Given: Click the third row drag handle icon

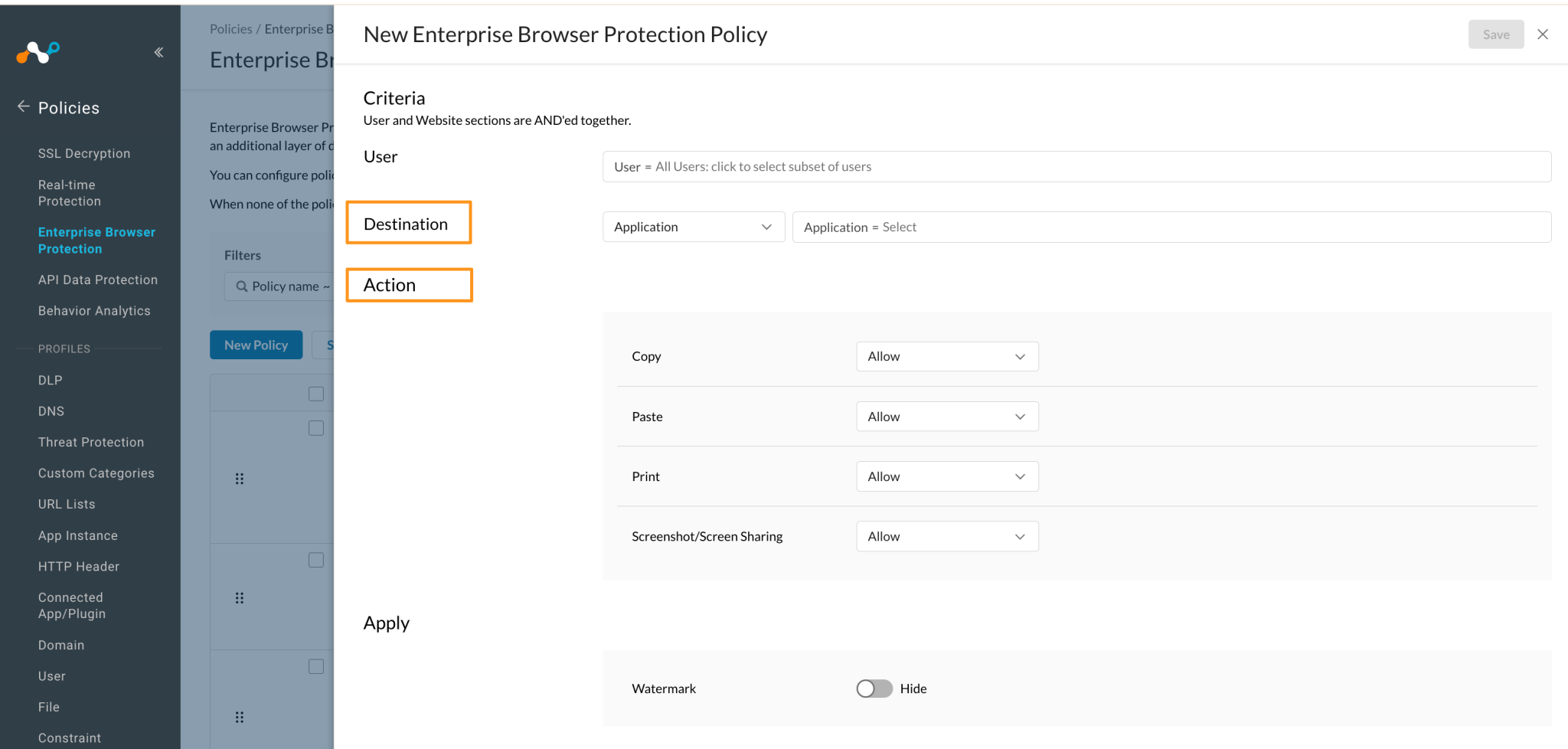Looking at the screenshot, I should pos(240,718).
